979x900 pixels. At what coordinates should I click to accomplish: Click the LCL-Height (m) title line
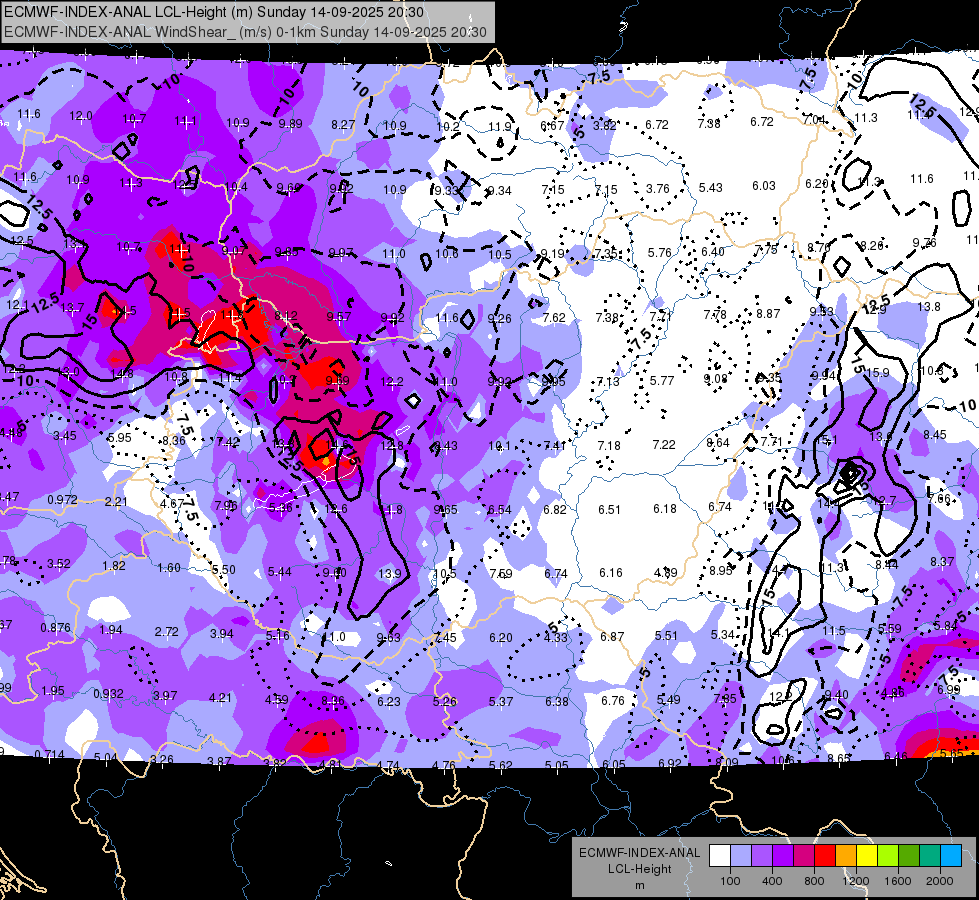(214, 12)
